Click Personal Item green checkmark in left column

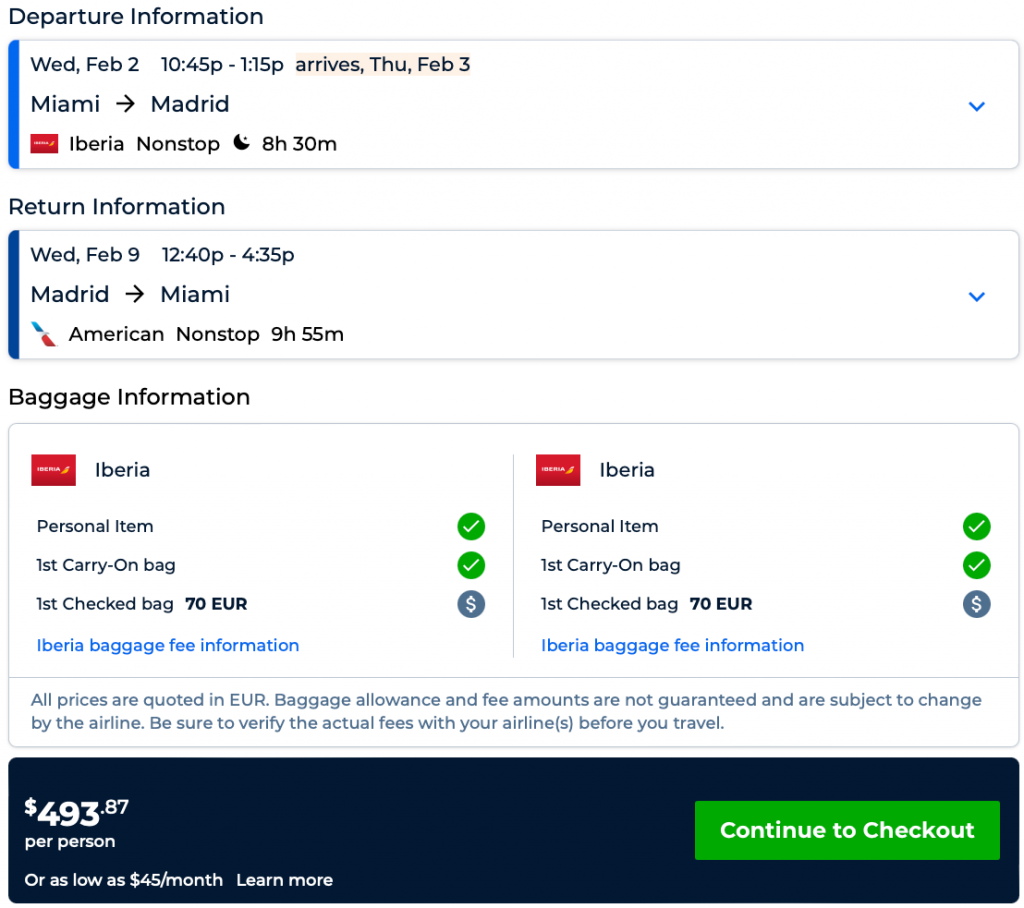[471, 526]
